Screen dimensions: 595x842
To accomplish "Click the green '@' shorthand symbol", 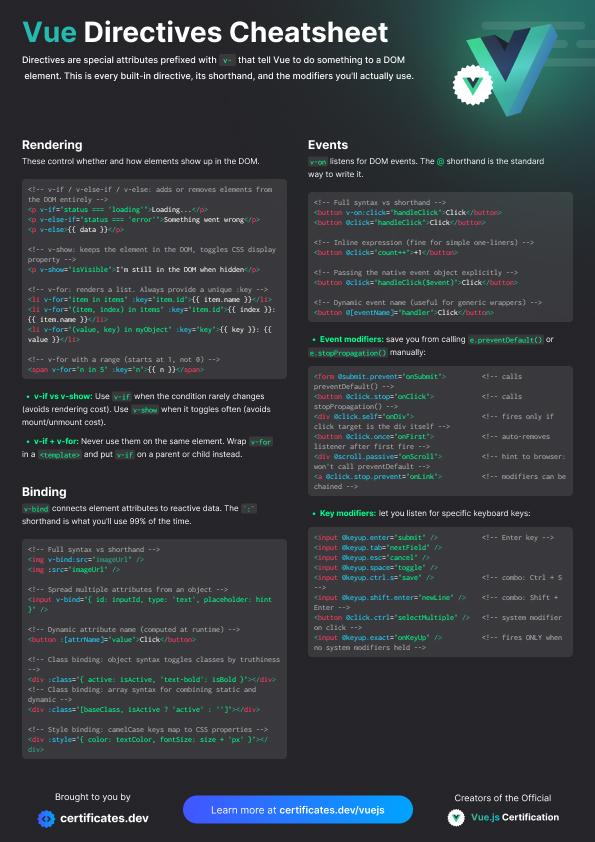I will (440, 161).
